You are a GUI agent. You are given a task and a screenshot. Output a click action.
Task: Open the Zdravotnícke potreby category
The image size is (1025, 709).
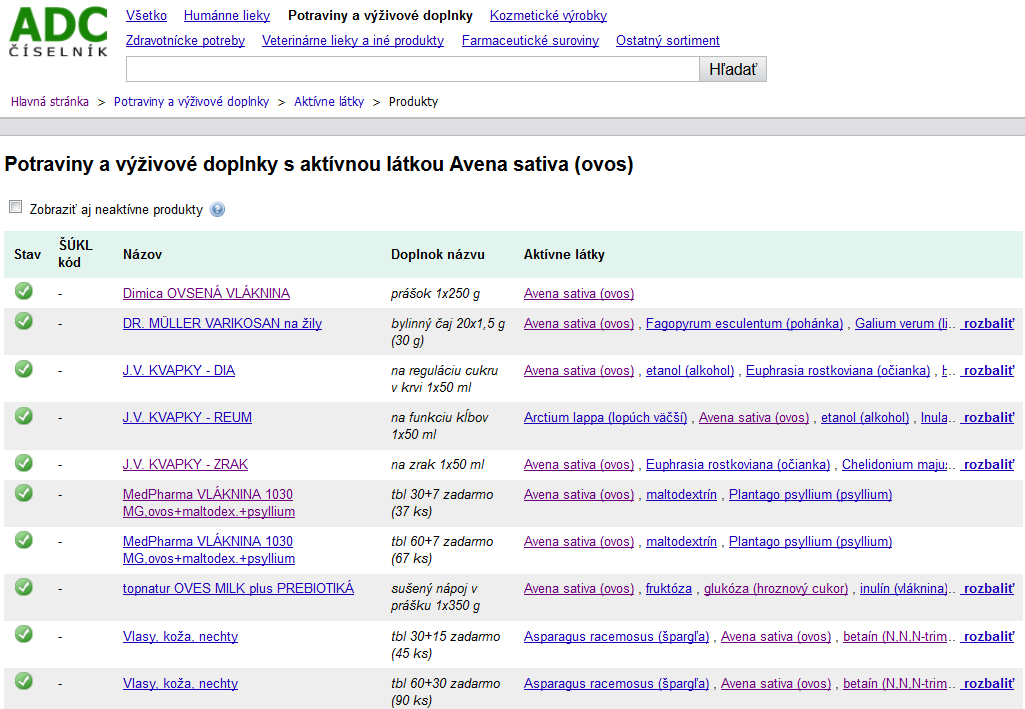coord(185,41)
